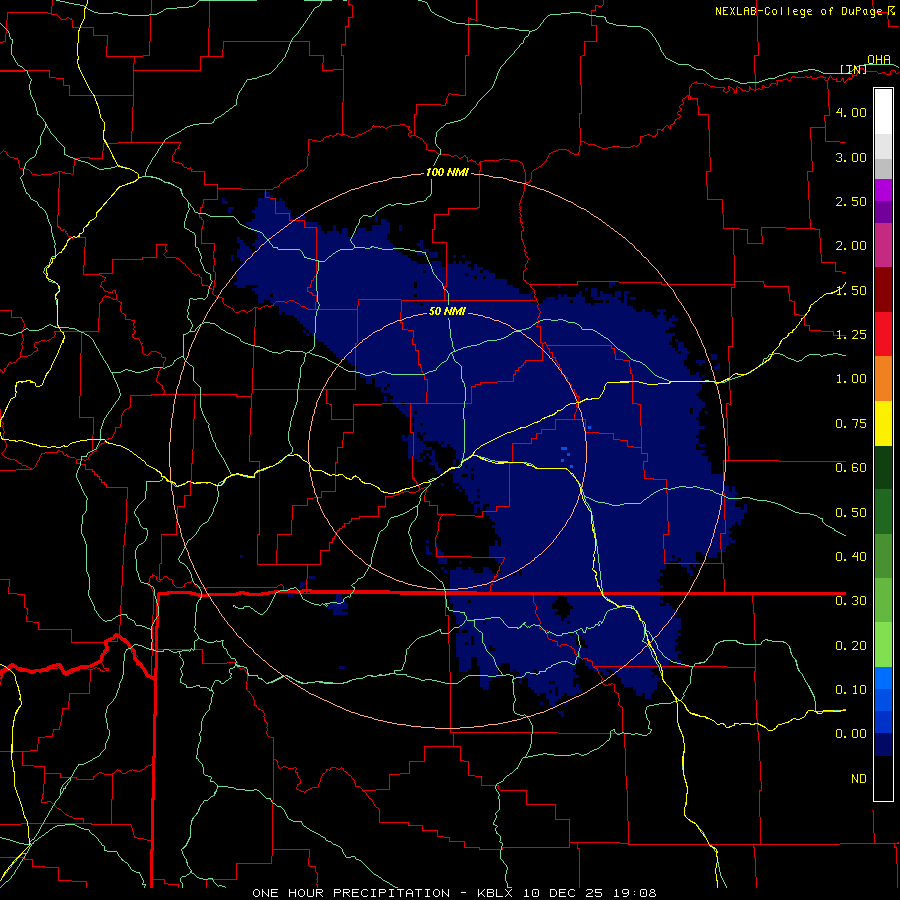Select the orange legend swatch
This screenshot has width=900, height=900.
click(x=883, y=378)
